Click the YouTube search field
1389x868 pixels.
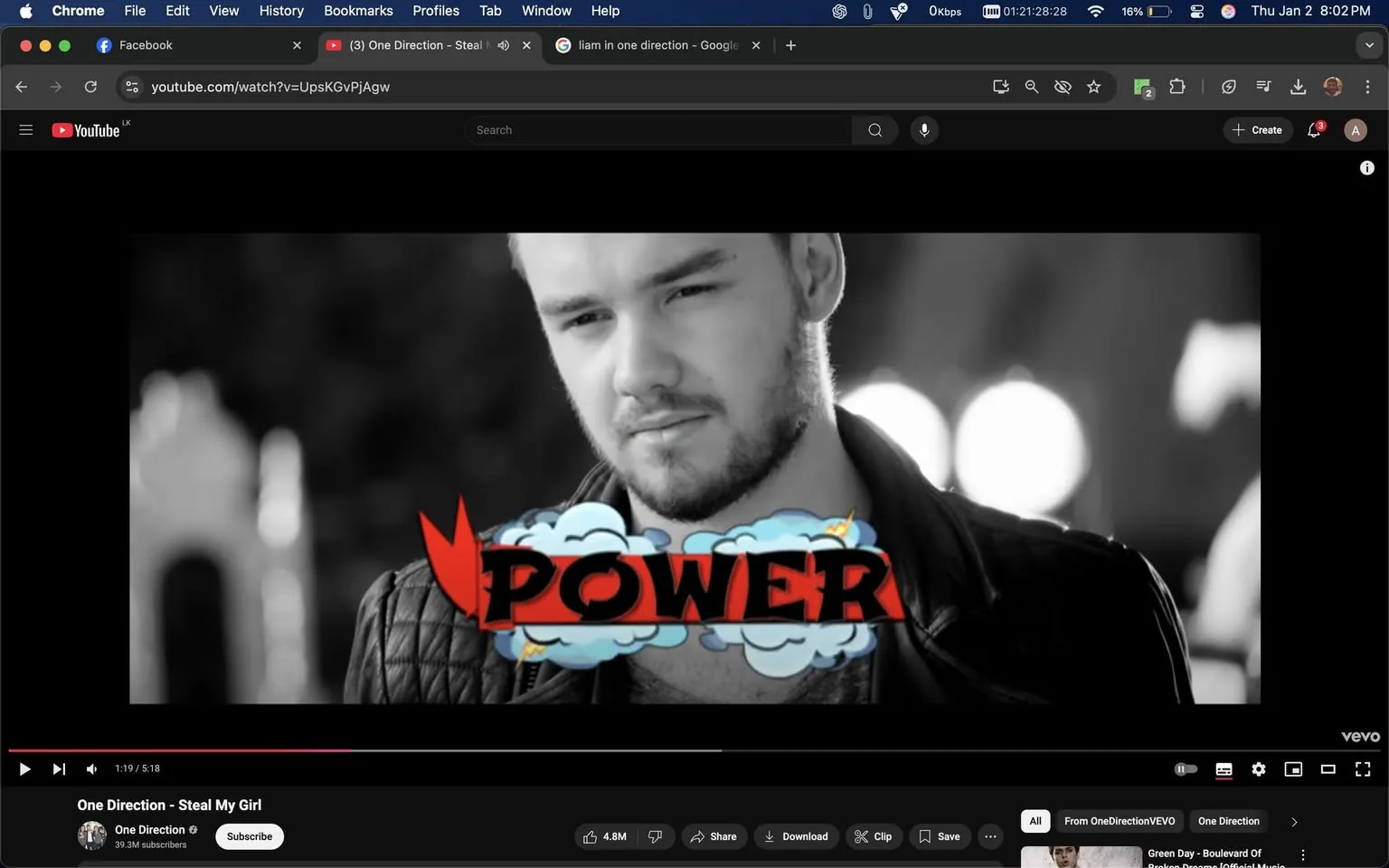[x=658, y=130]
